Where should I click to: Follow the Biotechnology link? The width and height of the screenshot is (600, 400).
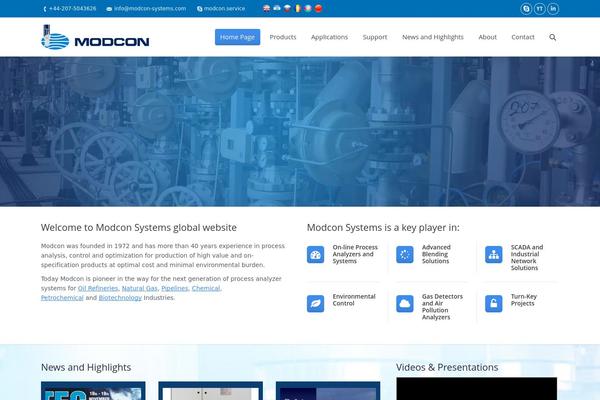(120, 298)
